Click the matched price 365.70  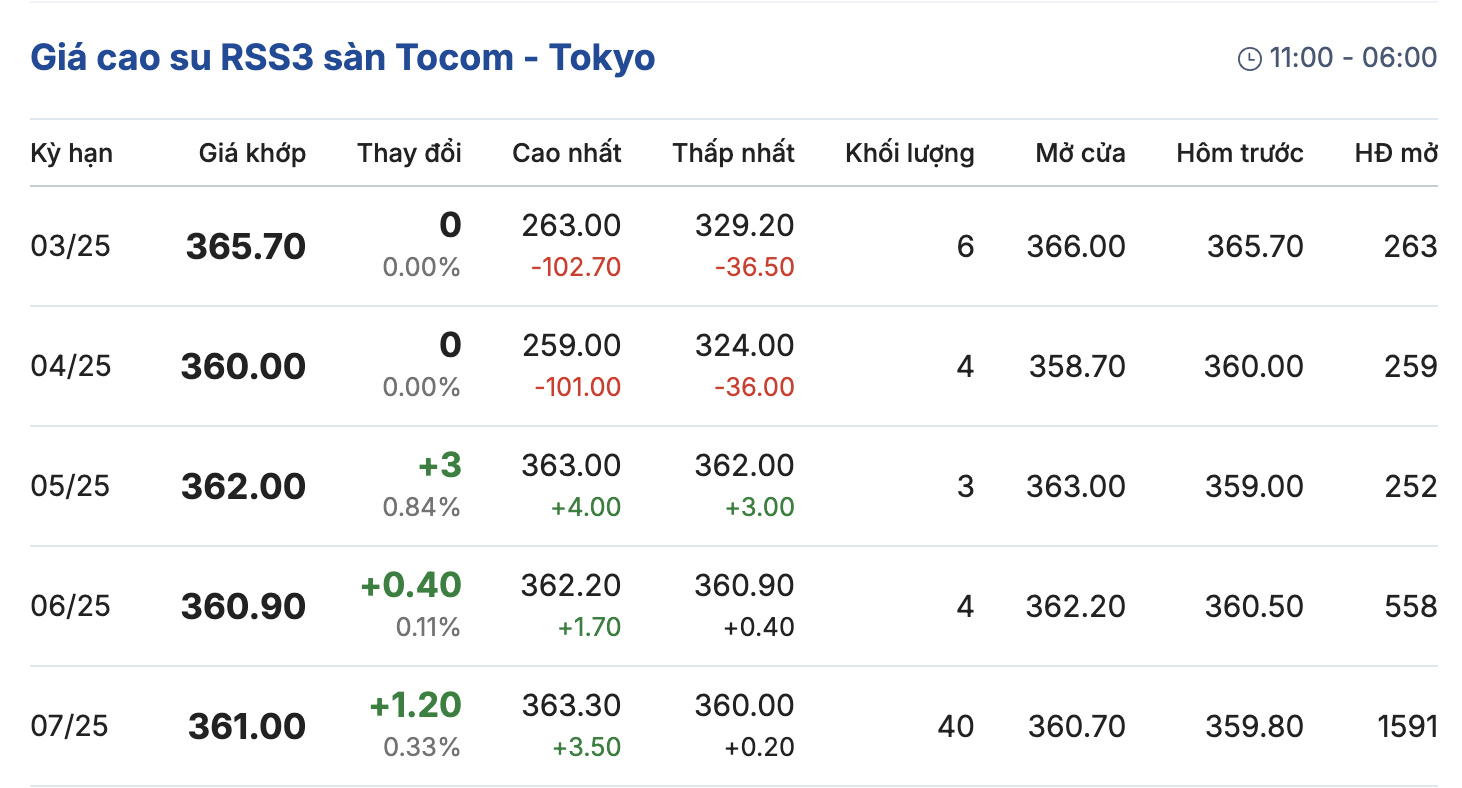[246, 246]
